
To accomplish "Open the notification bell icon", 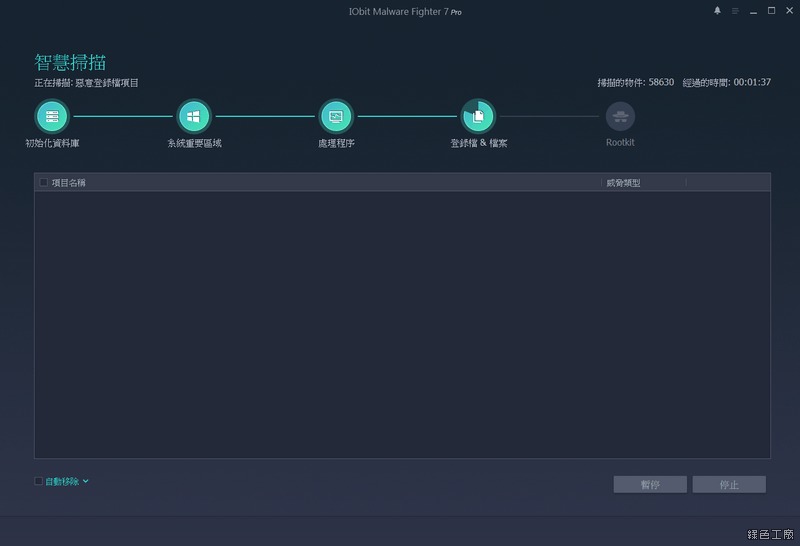I will pos(717,11).
